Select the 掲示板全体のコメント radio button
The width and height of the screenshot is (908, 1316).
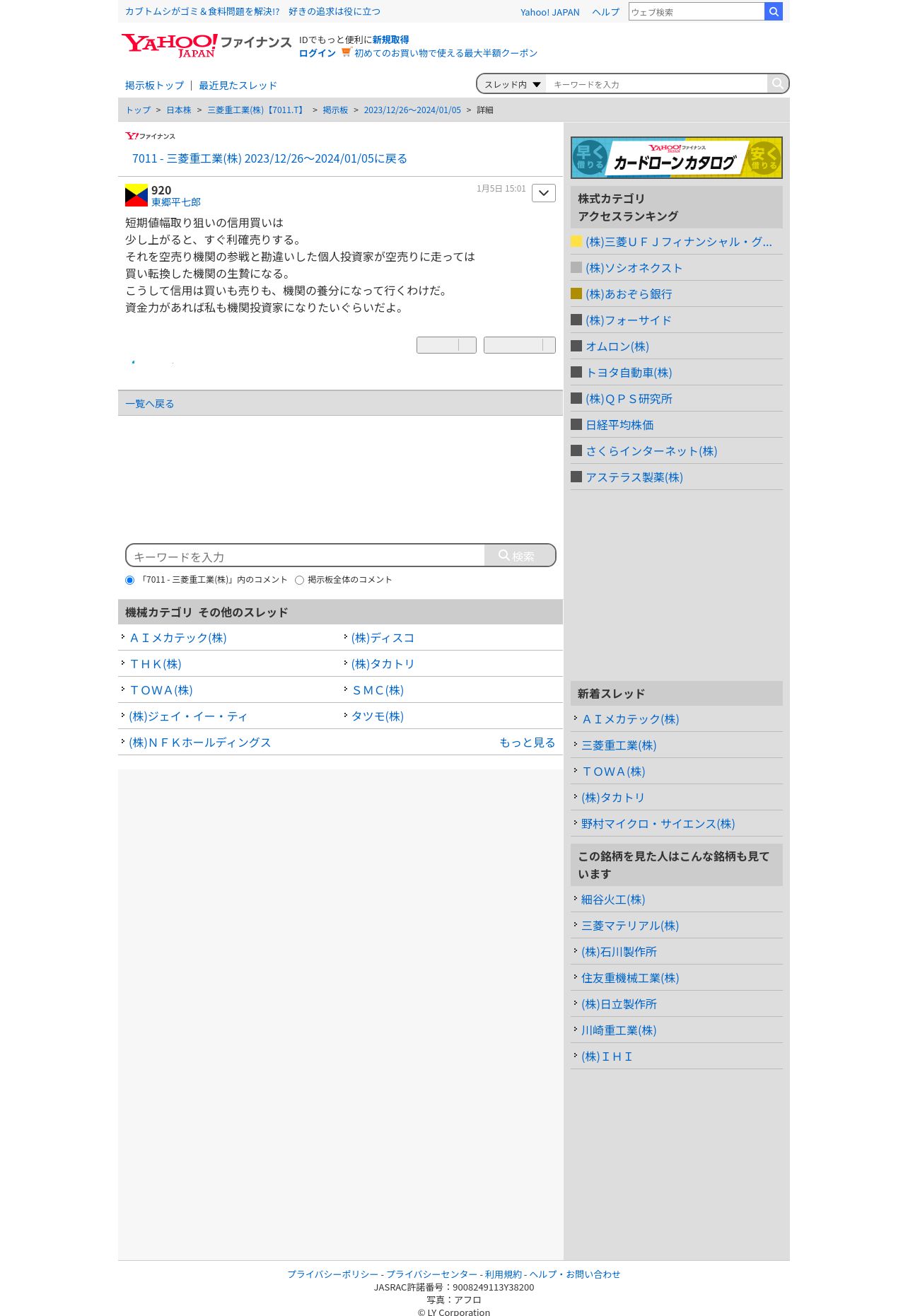point(299,580)
